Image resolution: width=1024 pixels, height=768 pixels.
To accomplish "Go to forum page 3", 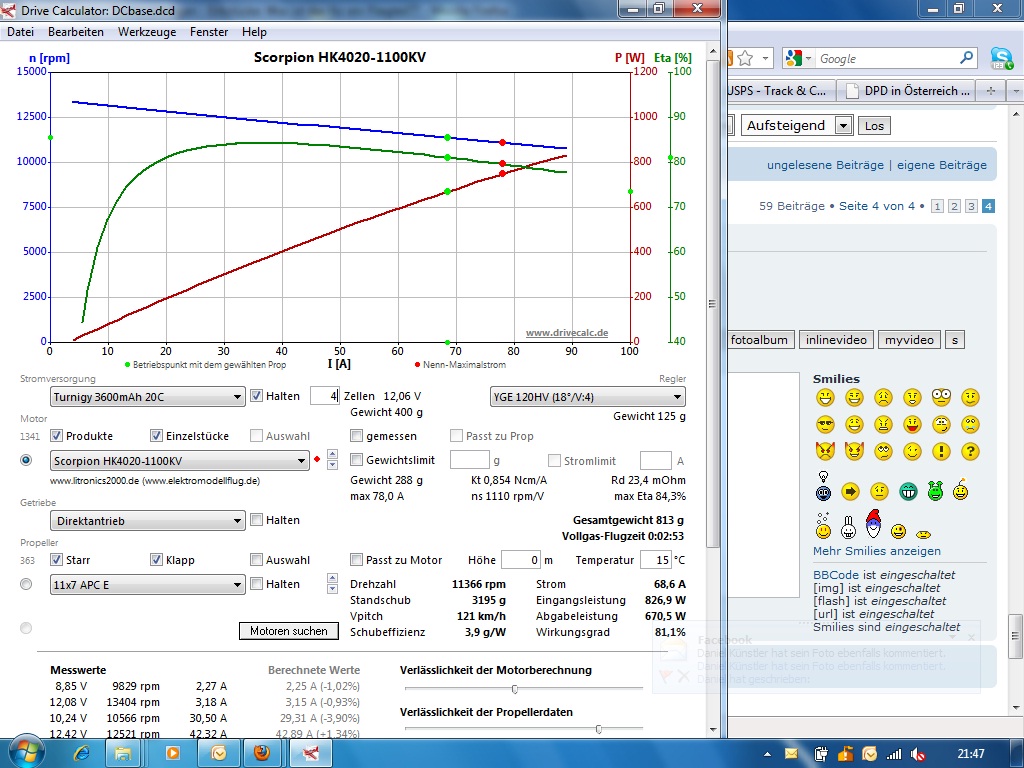I will tap(971, 206).
